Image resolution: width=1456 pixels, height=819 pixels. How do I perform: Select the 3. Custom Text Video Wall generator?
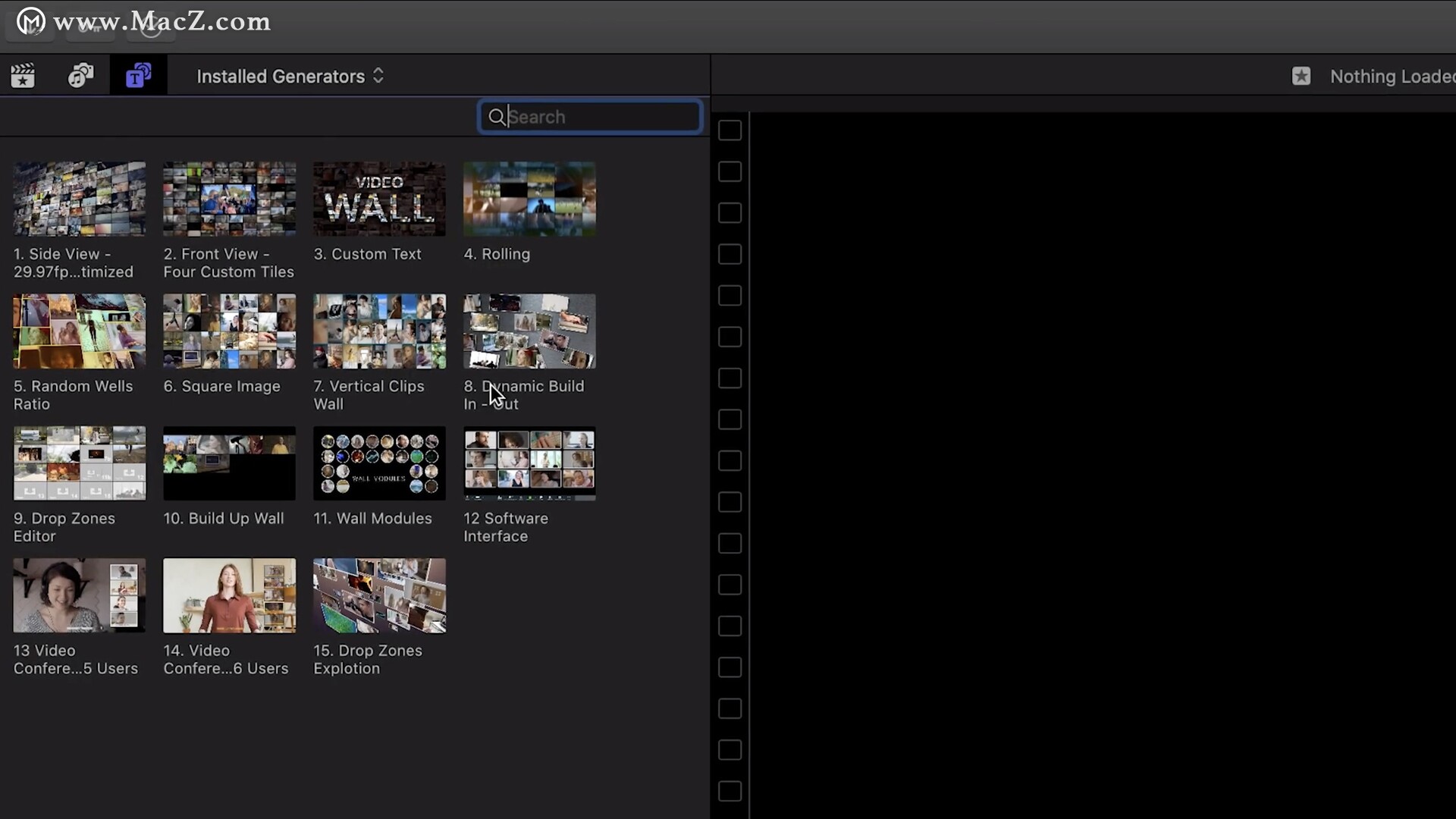tap(379, 199)
